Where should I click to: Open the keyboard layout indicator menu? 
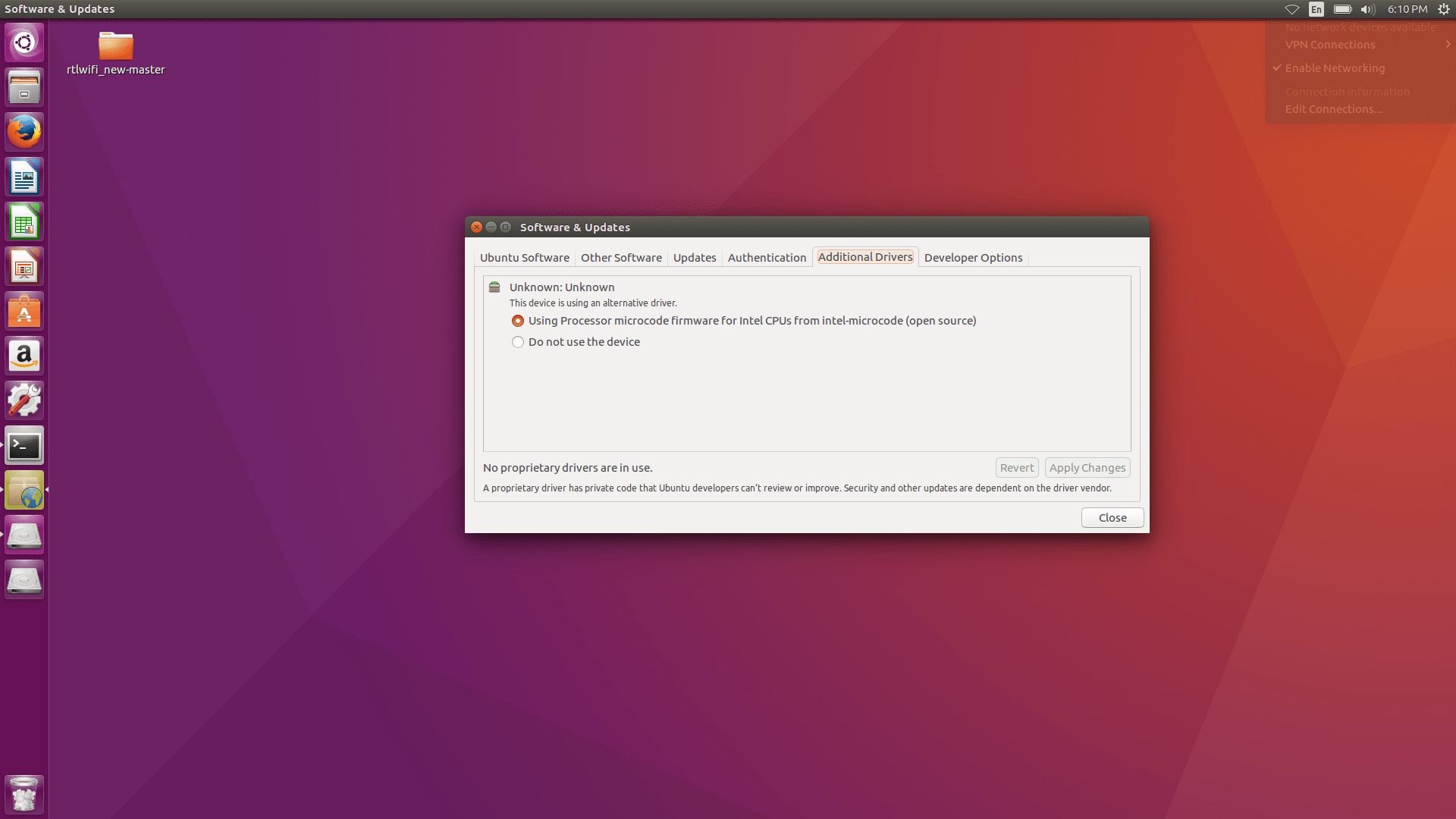pos(1316,9)
